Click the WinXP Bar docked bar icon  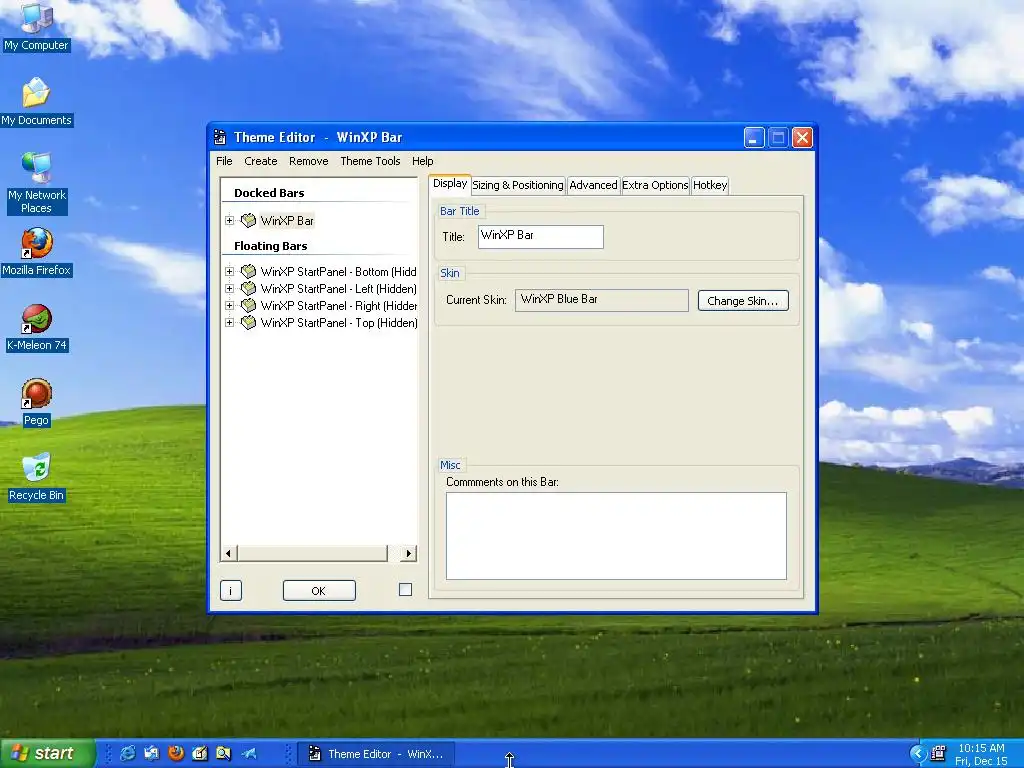point(248,221)
